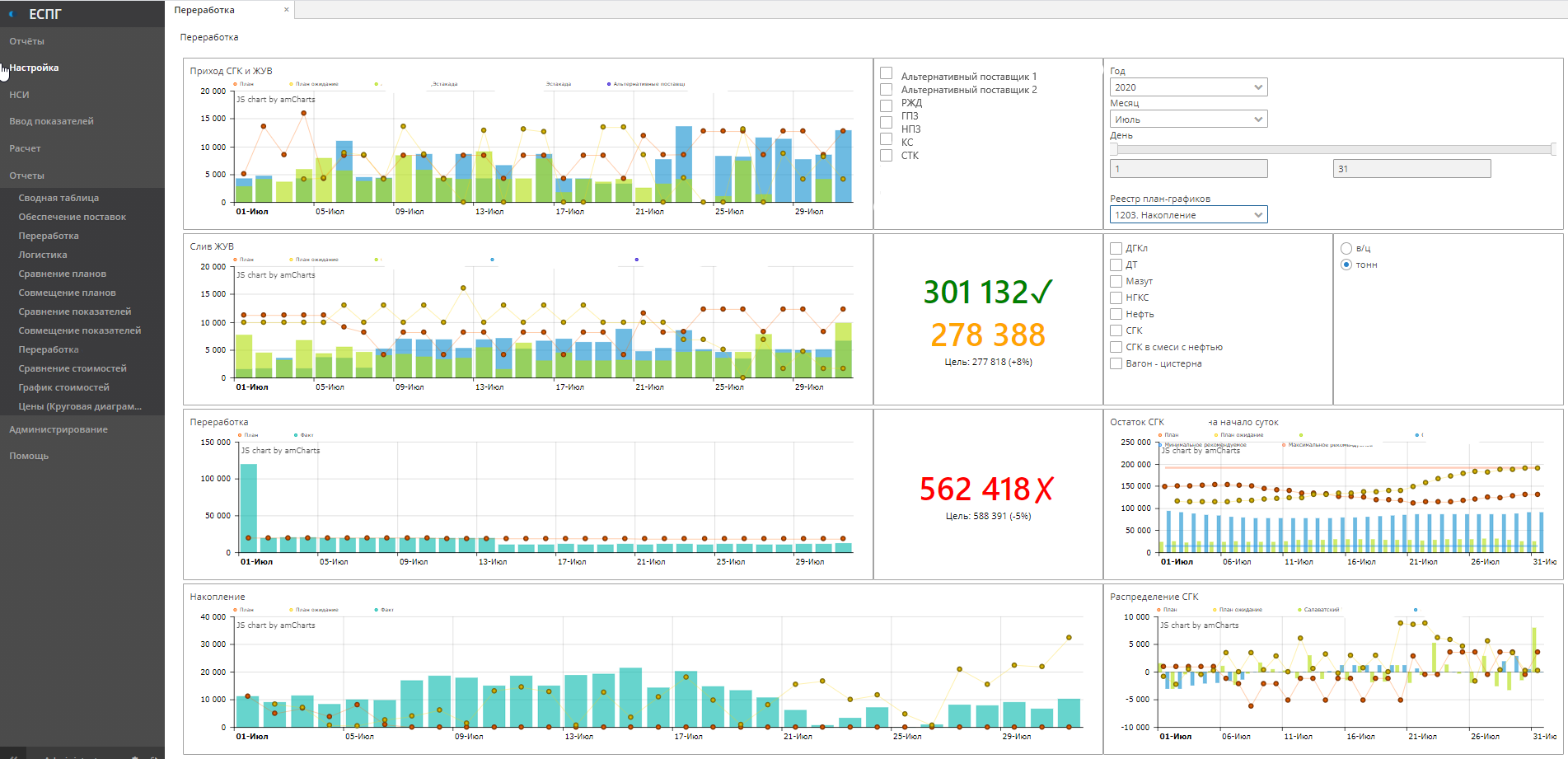Select the в/ц radio button
Screen dimensions: 1568x759
(x=1346, y=248)
